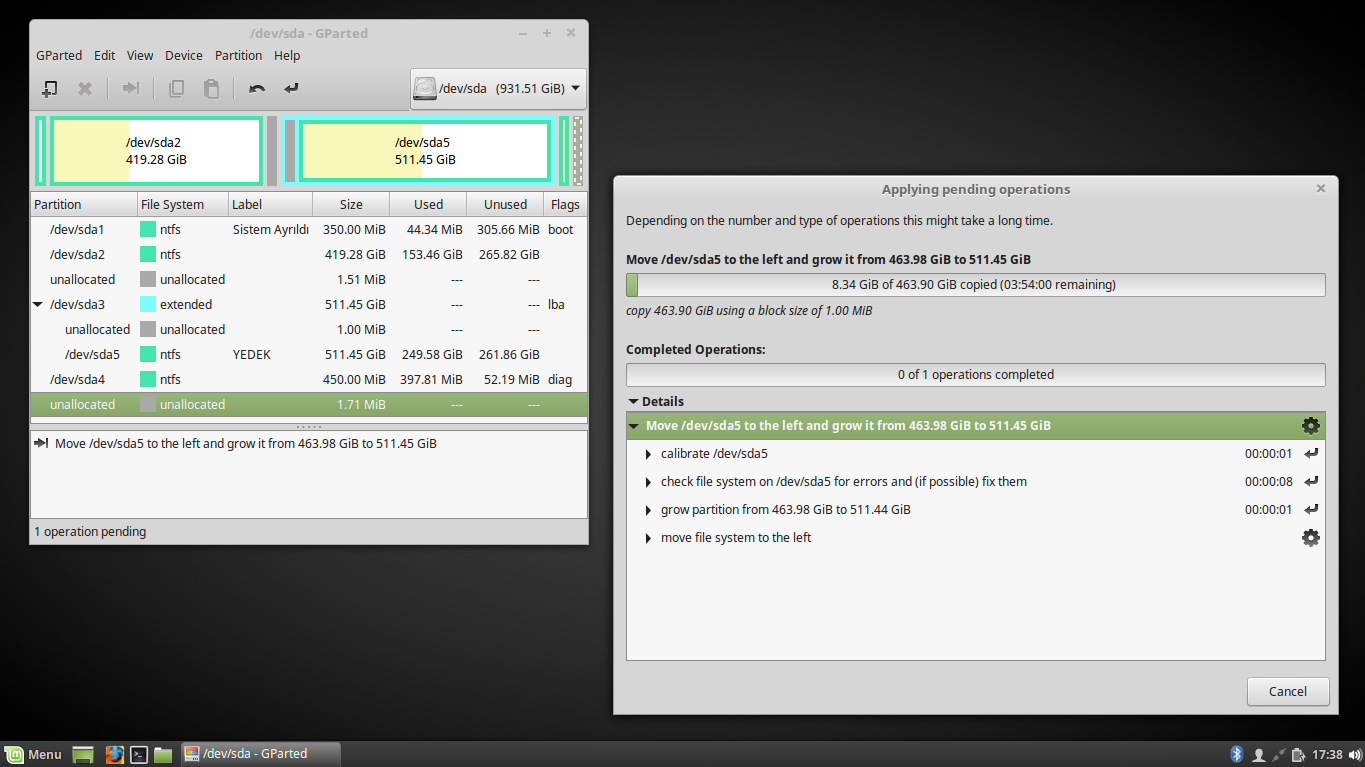
Task: Click the extended color swatch for /dev/sda3
Action: coord(148,305)
